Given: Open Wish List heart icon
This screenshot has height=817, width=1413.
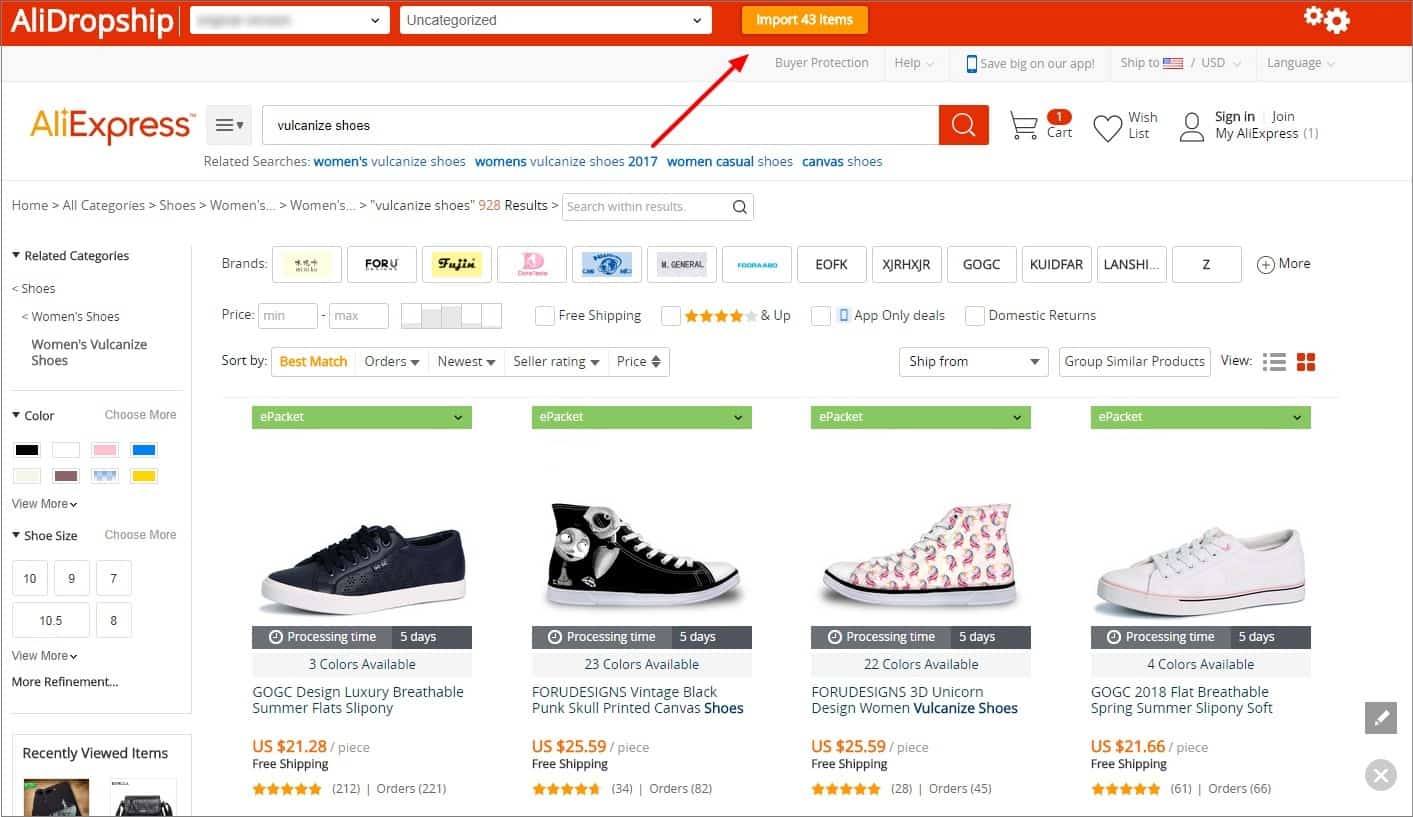Looking at the screenshot, I should pos(1107,128).
